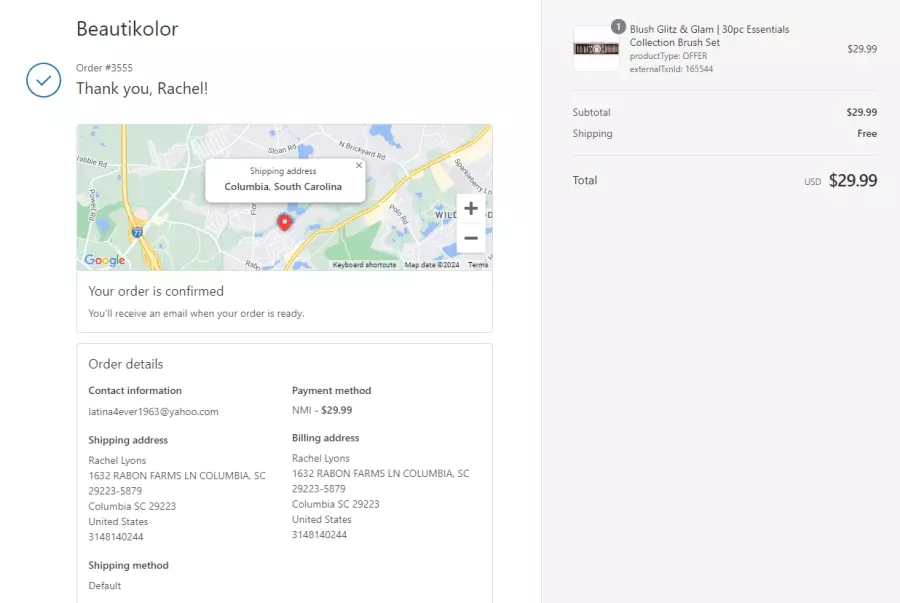The height and width of the screenshot is (603, 900).
Task: Click the Map data ©2024 attribution
Action: [432, 264]
